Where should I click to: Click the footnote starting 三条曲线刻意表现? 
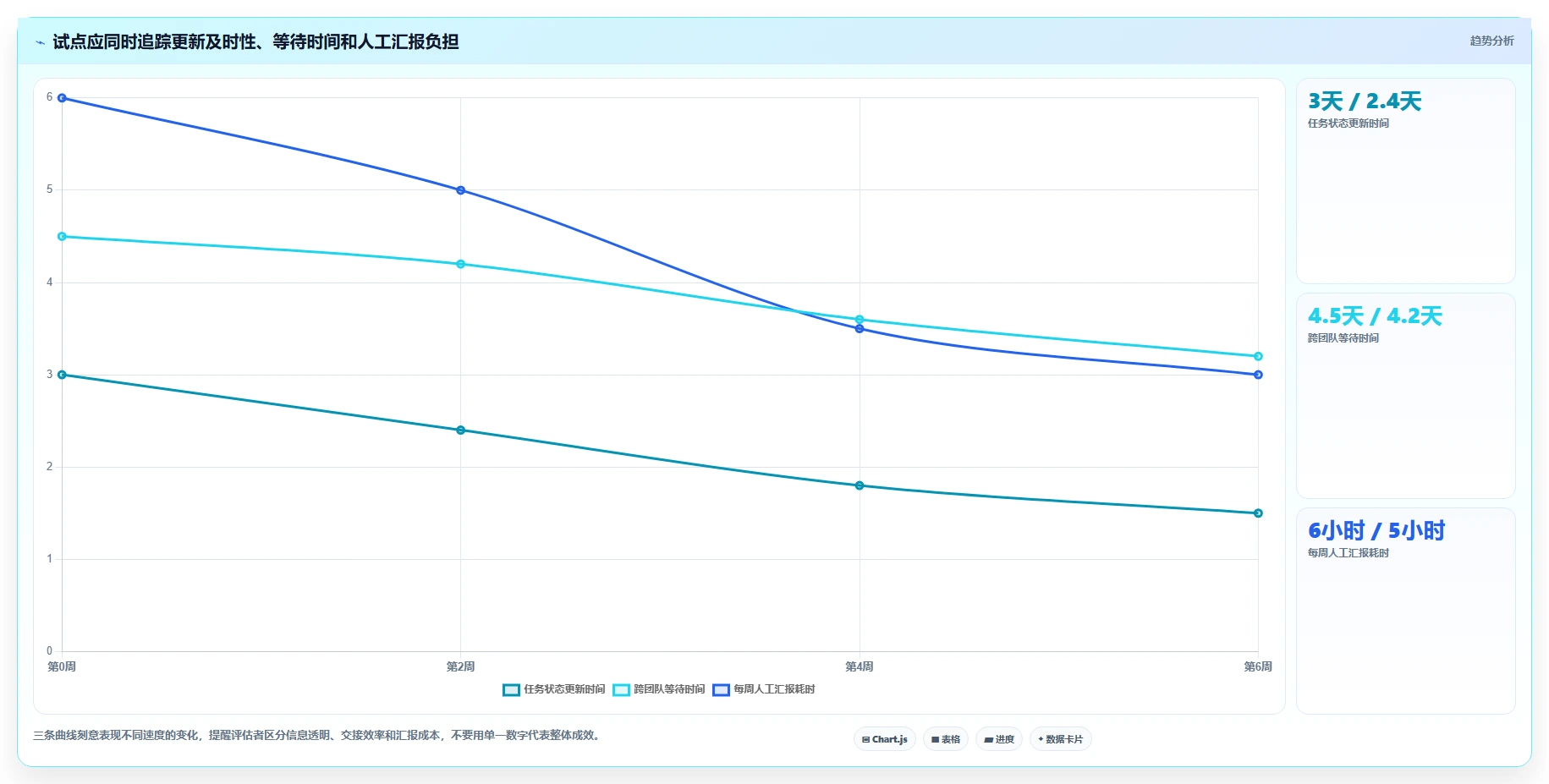point(317,735)
